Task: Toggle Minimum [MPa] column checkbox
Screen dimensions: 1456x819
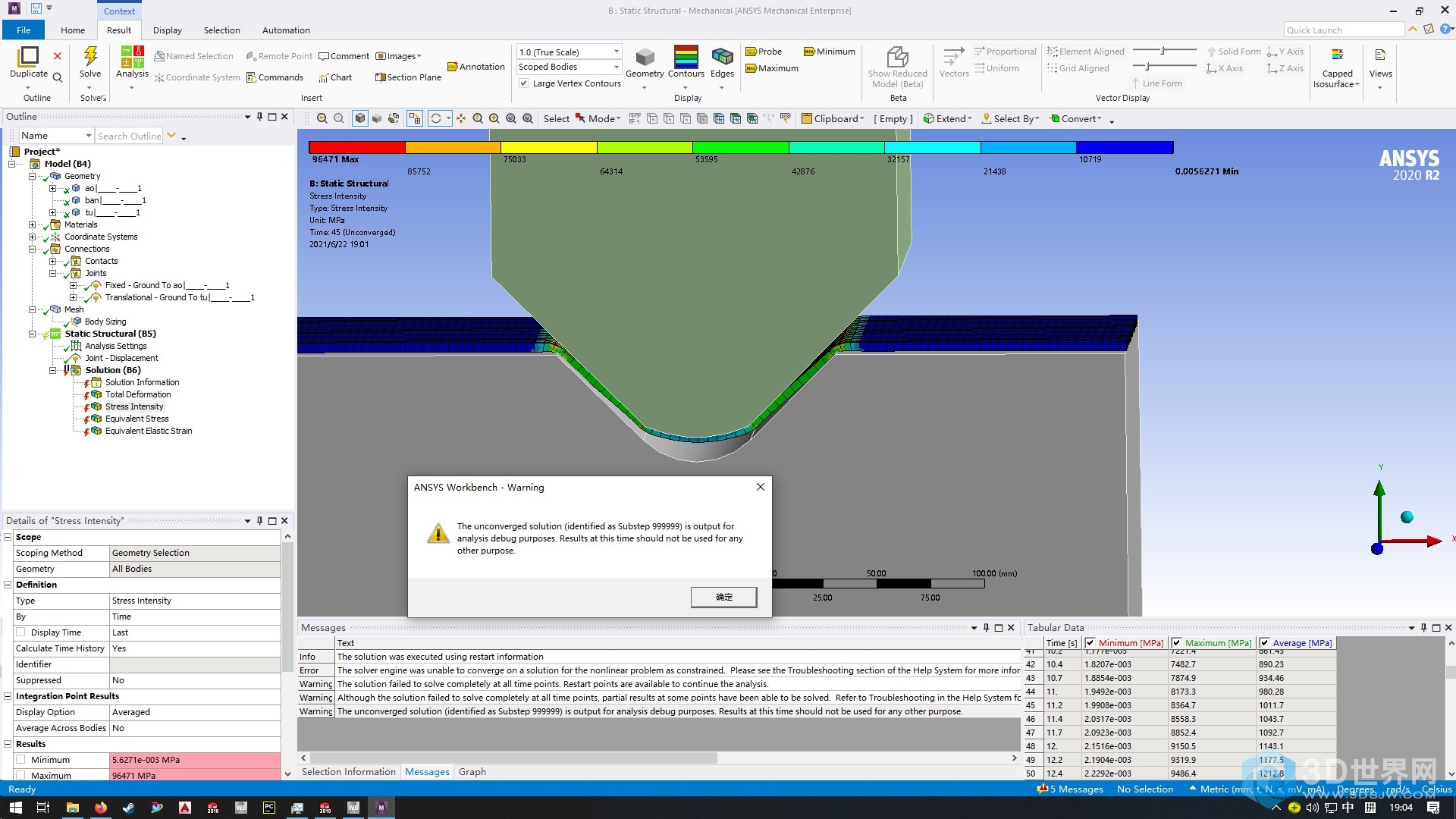Action: (1090, 643)
